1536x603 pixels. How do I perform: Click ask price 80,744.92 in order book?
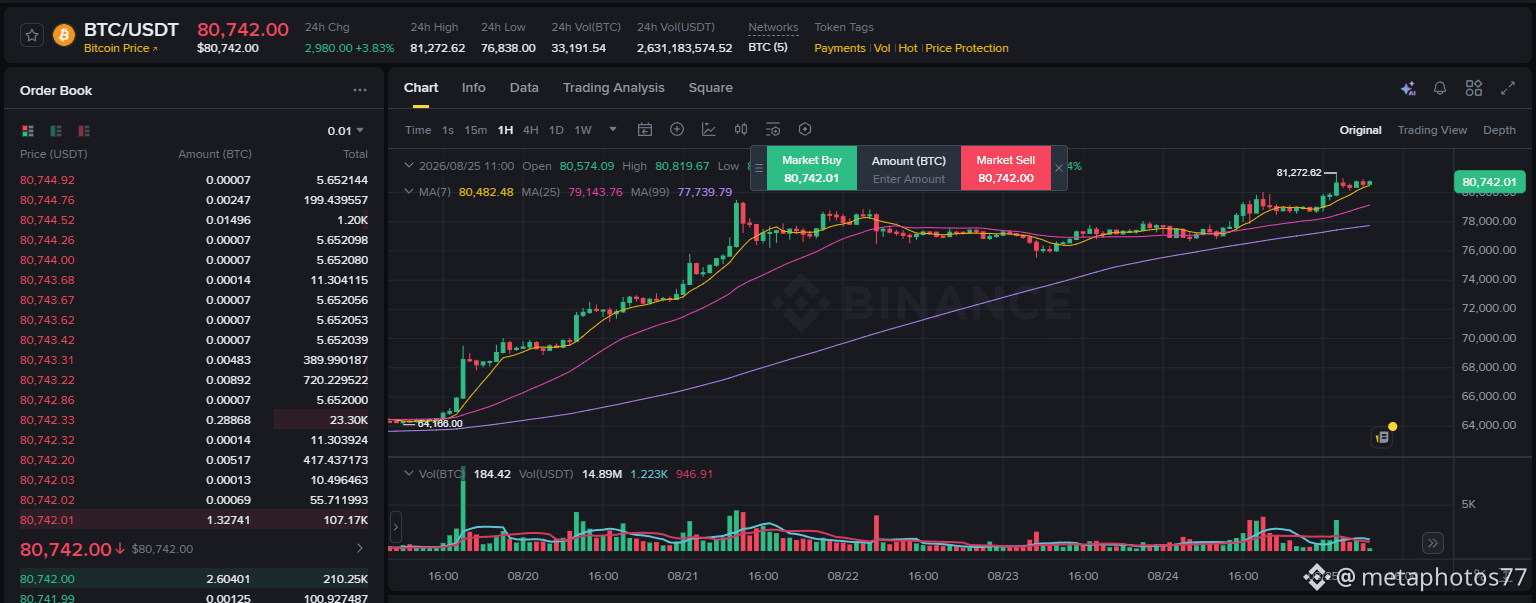(x=47, y=180)
